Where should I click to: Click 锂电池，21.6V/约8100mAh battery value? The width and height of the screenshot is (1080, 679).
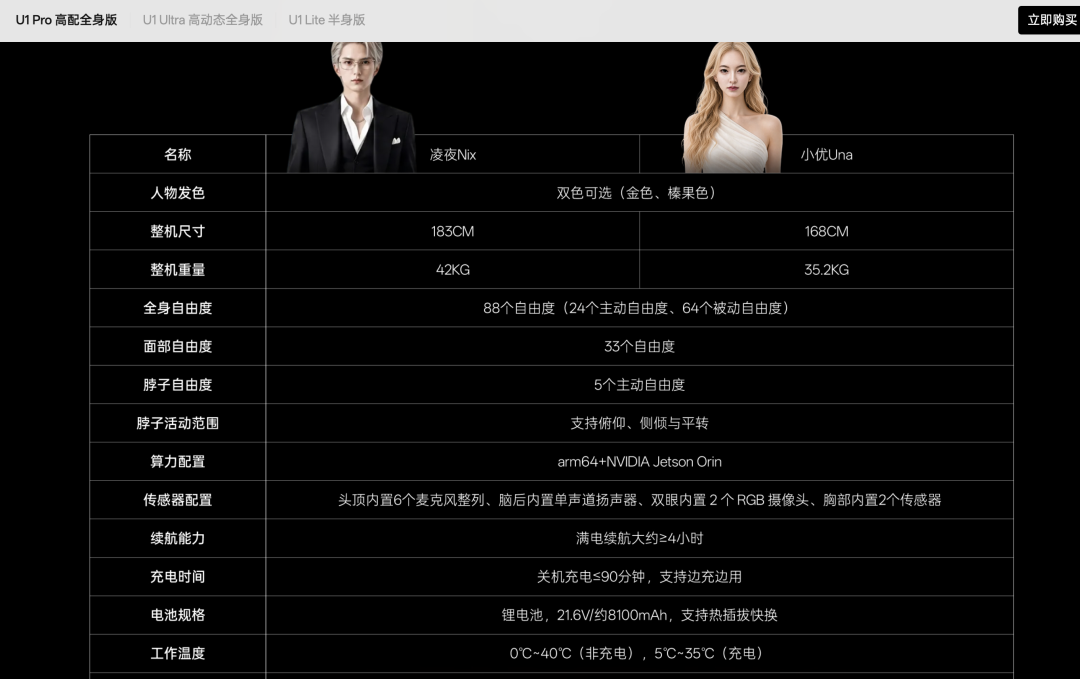(x=639, y=615)
